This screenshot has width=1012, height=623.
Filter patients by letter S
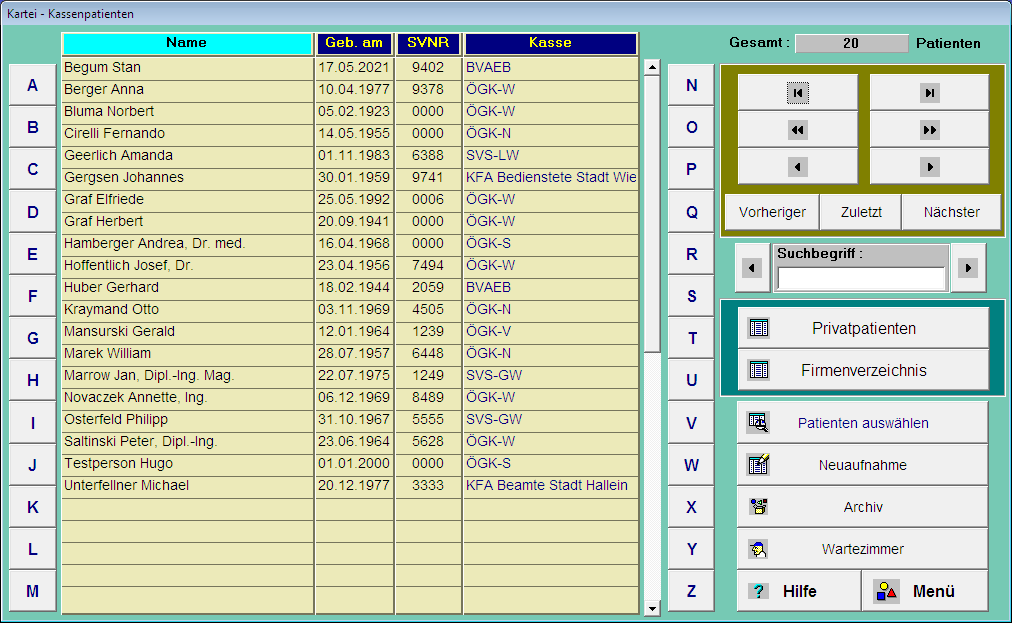691,296
